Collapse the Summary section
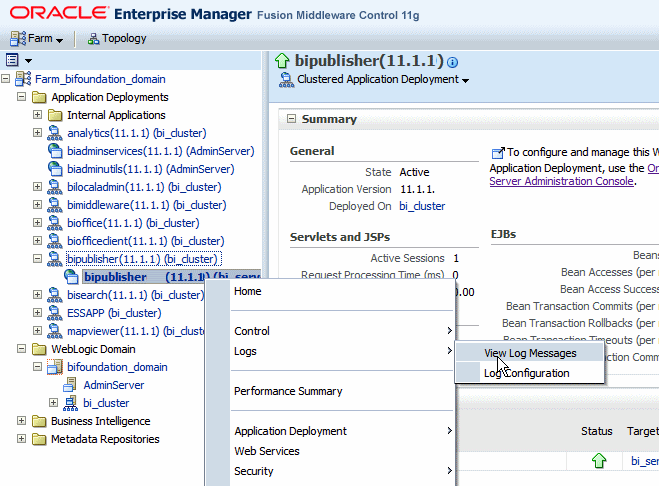659x486 pixels. coord(291,119)
